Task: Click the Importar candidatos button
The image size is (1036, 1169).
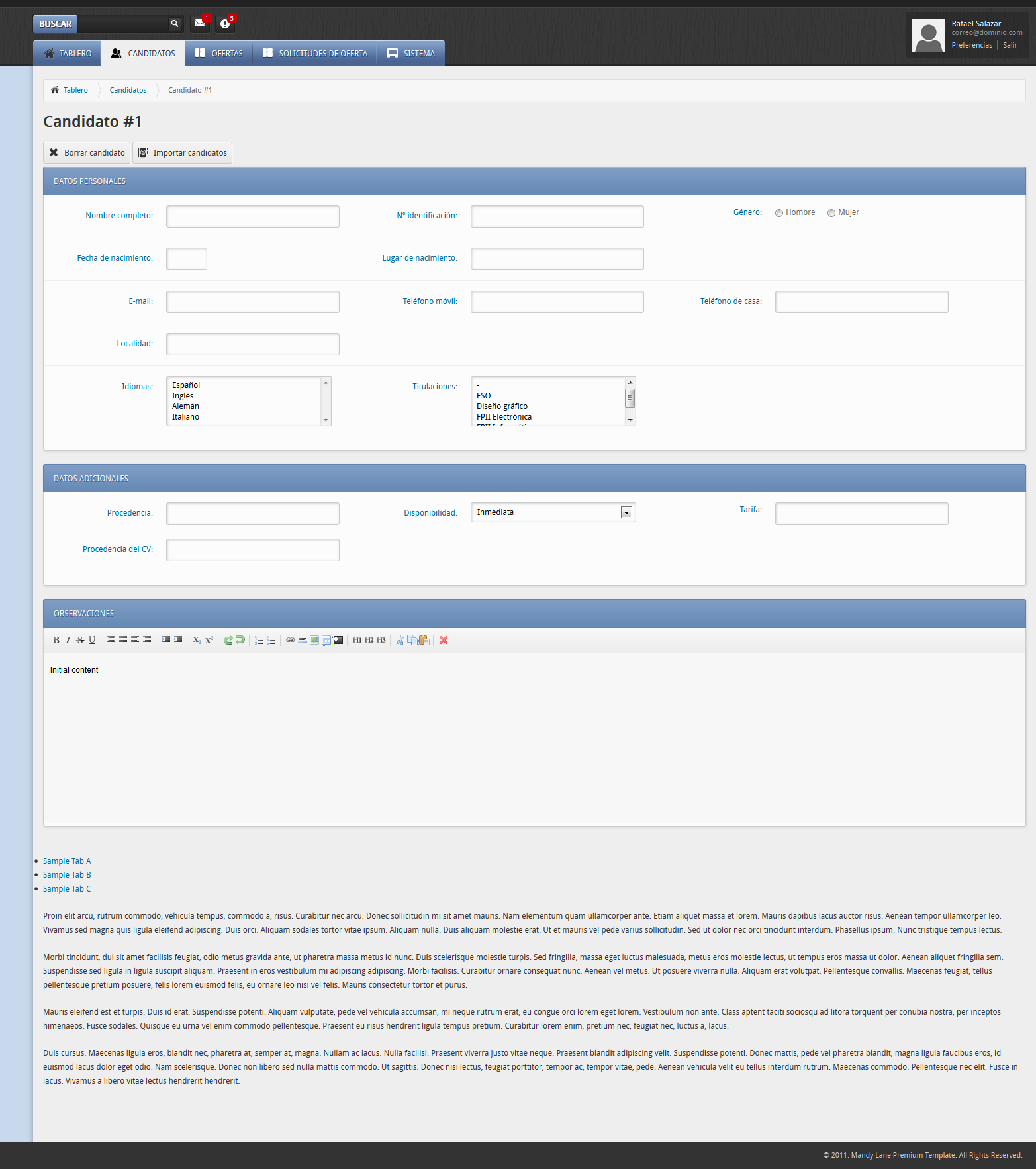Action: [x=182, y=153]
